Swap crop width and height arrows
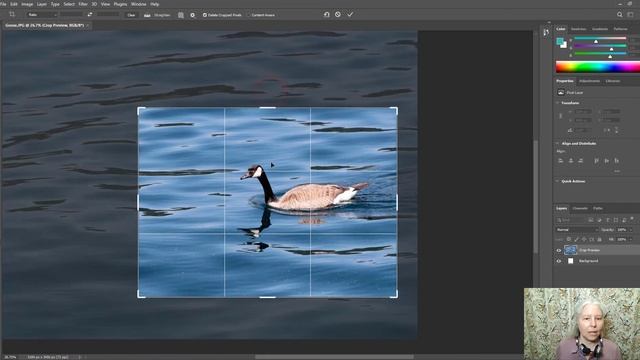 pos(90,15)
